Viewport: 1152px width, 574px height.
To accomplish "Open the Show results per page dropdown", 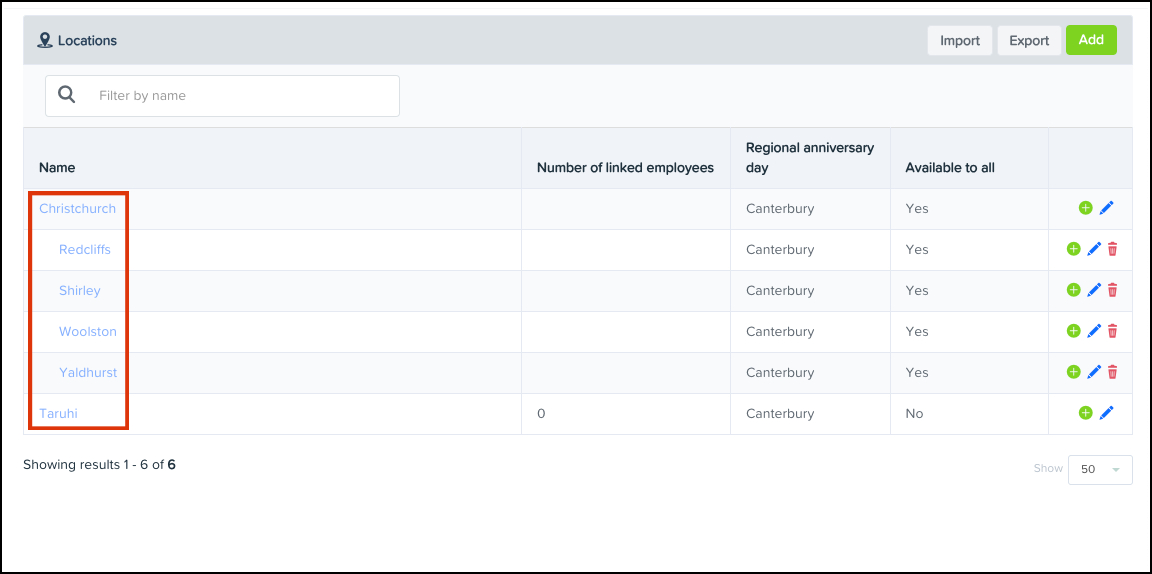I will click(x=1100, y=469).
